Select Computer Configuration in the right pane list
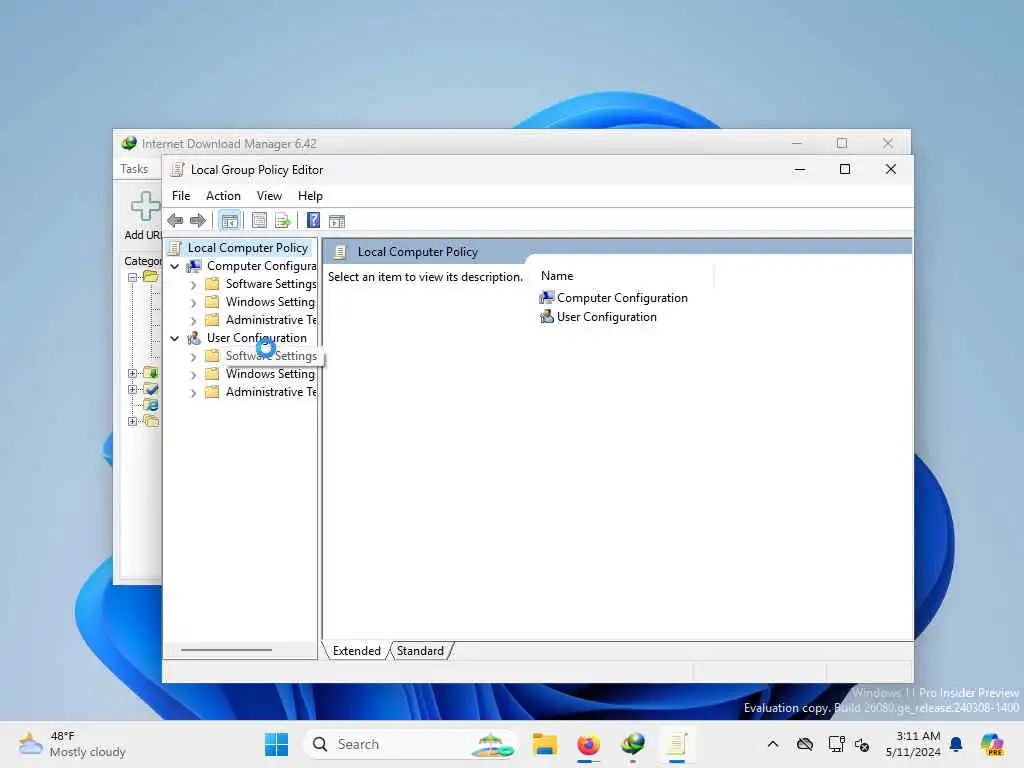1024x768 pixels. pyautogui.click(x=614, y=298)
